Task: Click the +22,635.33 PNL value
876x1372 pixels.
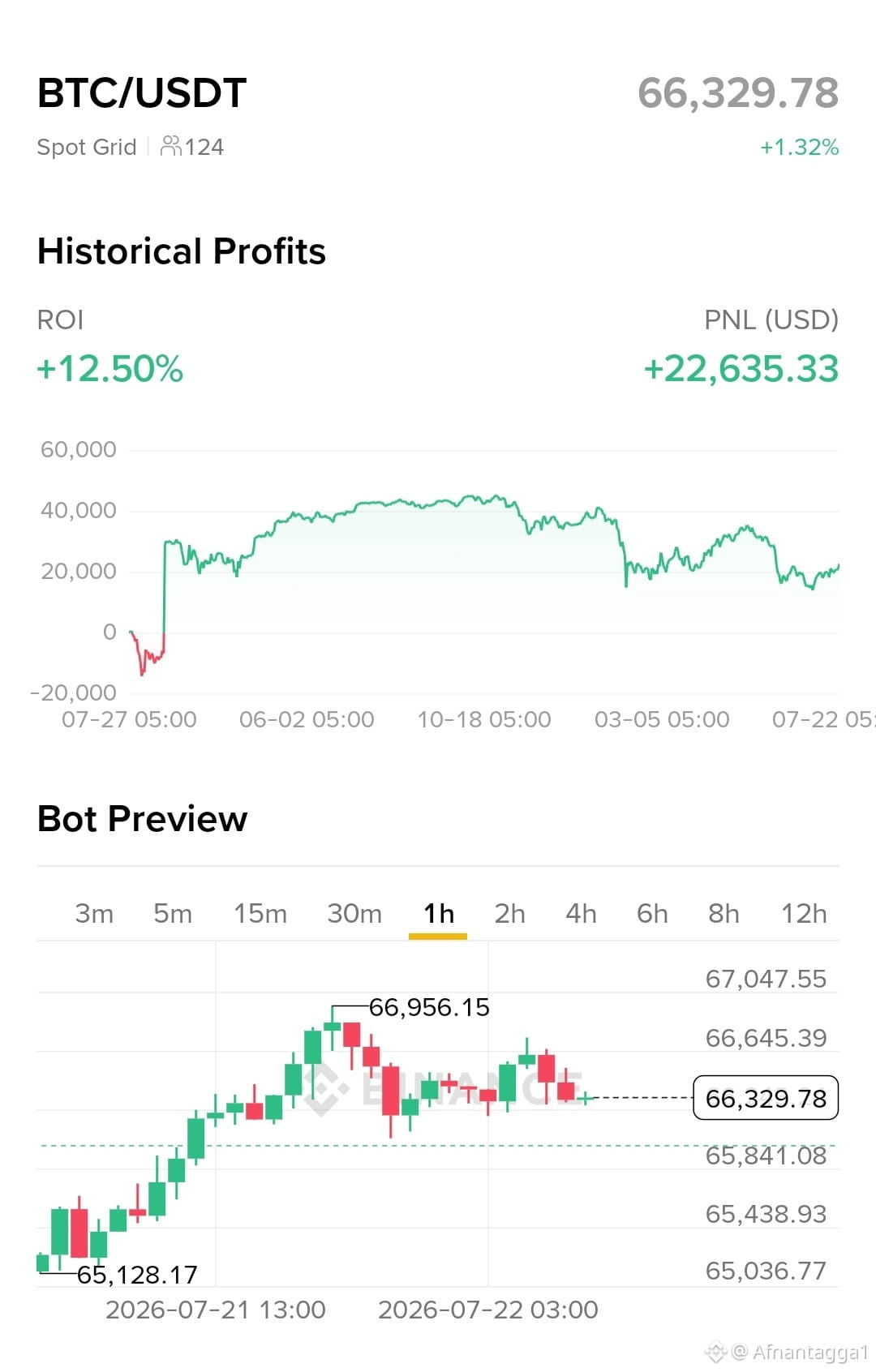Action: tap(741, 368)
